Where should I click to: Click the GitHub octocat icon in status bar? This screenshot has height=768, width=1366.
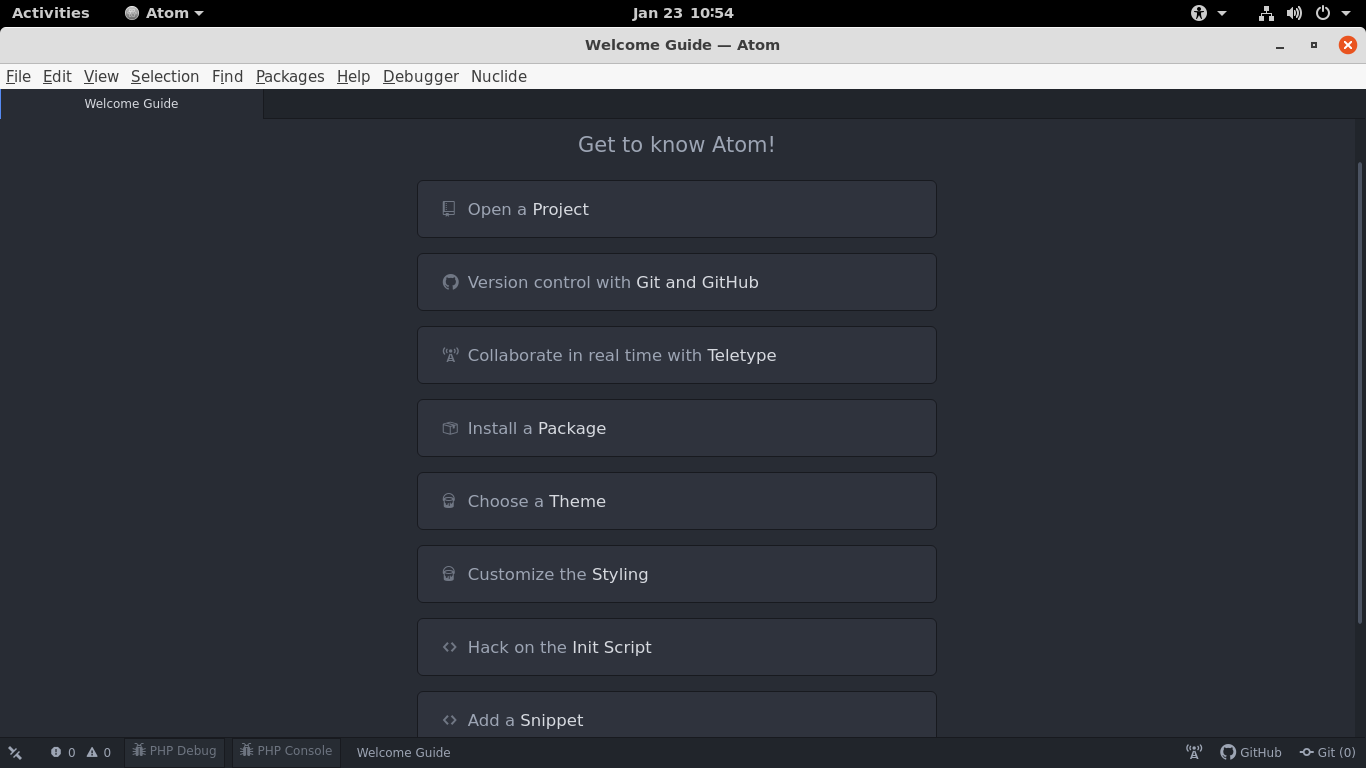1228,752
